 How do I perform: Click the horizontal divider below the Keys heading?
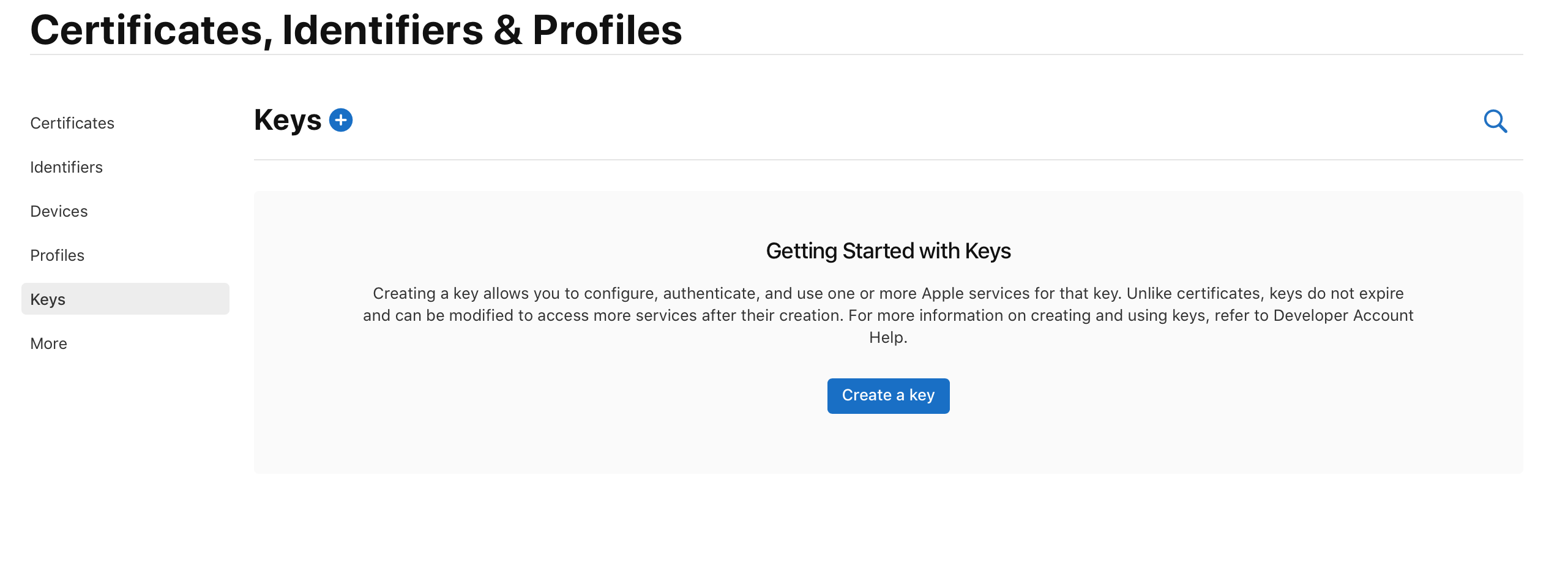(888, 160)
